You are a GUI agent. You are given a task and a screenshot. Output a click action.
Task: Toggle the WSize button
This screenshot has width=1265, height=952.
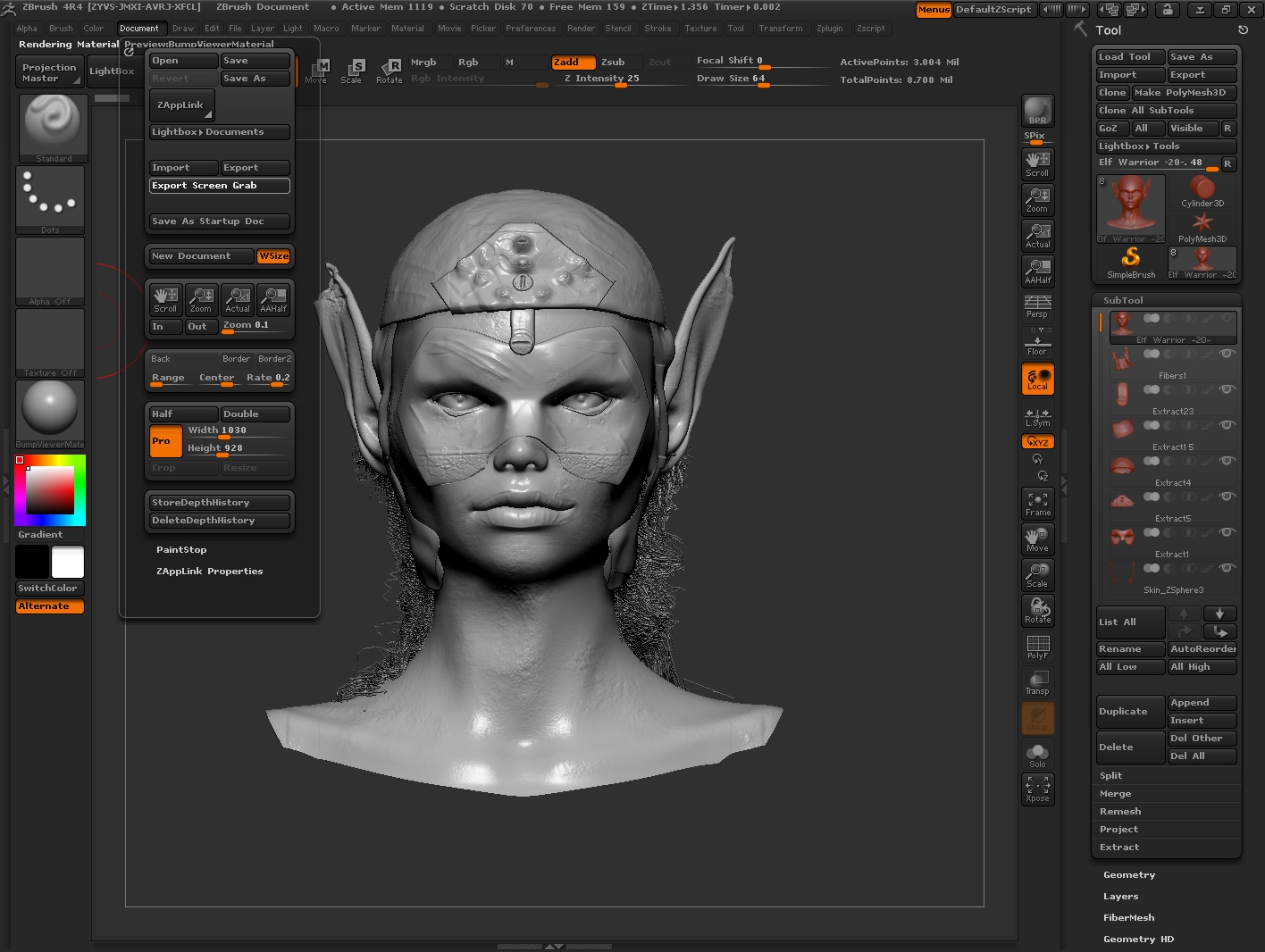click(x=273, y=256)
